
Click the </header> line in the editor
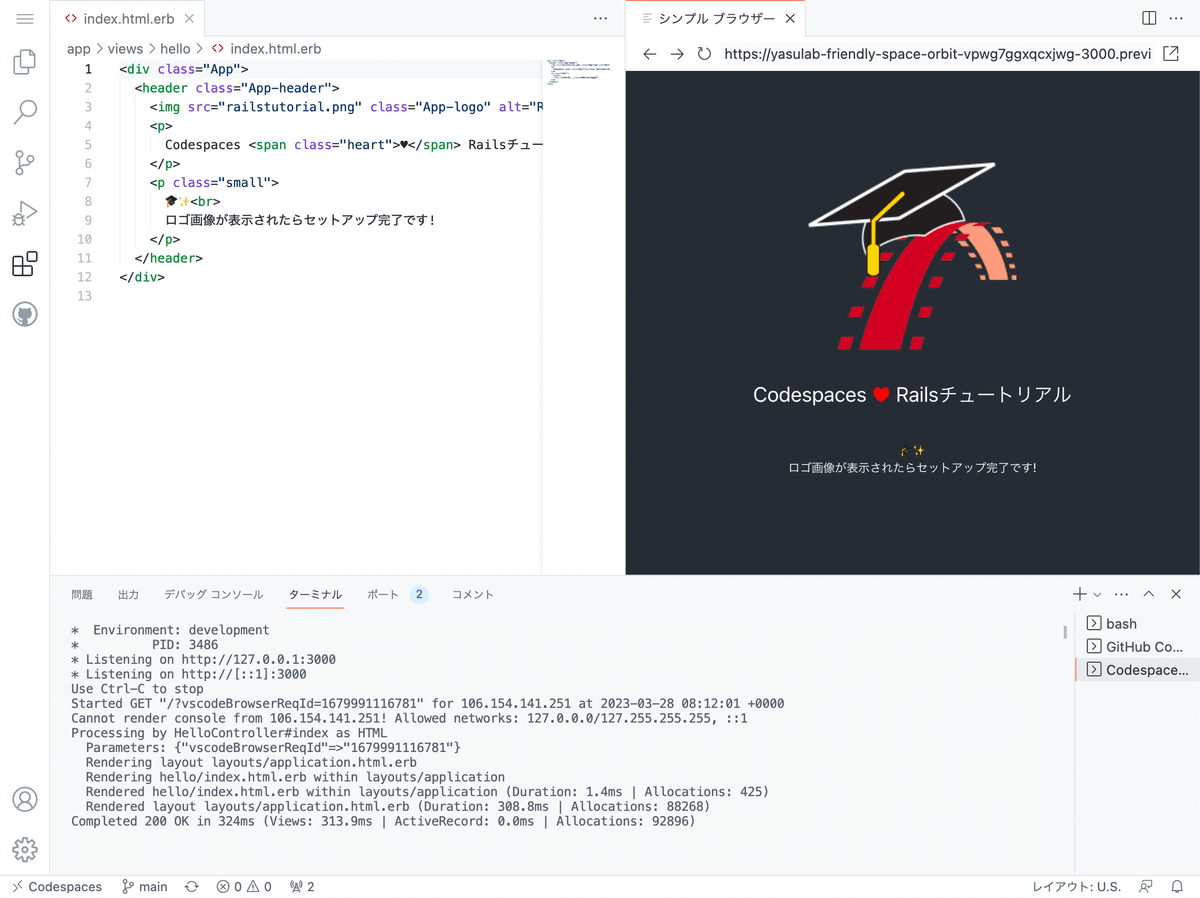(169, 258)
